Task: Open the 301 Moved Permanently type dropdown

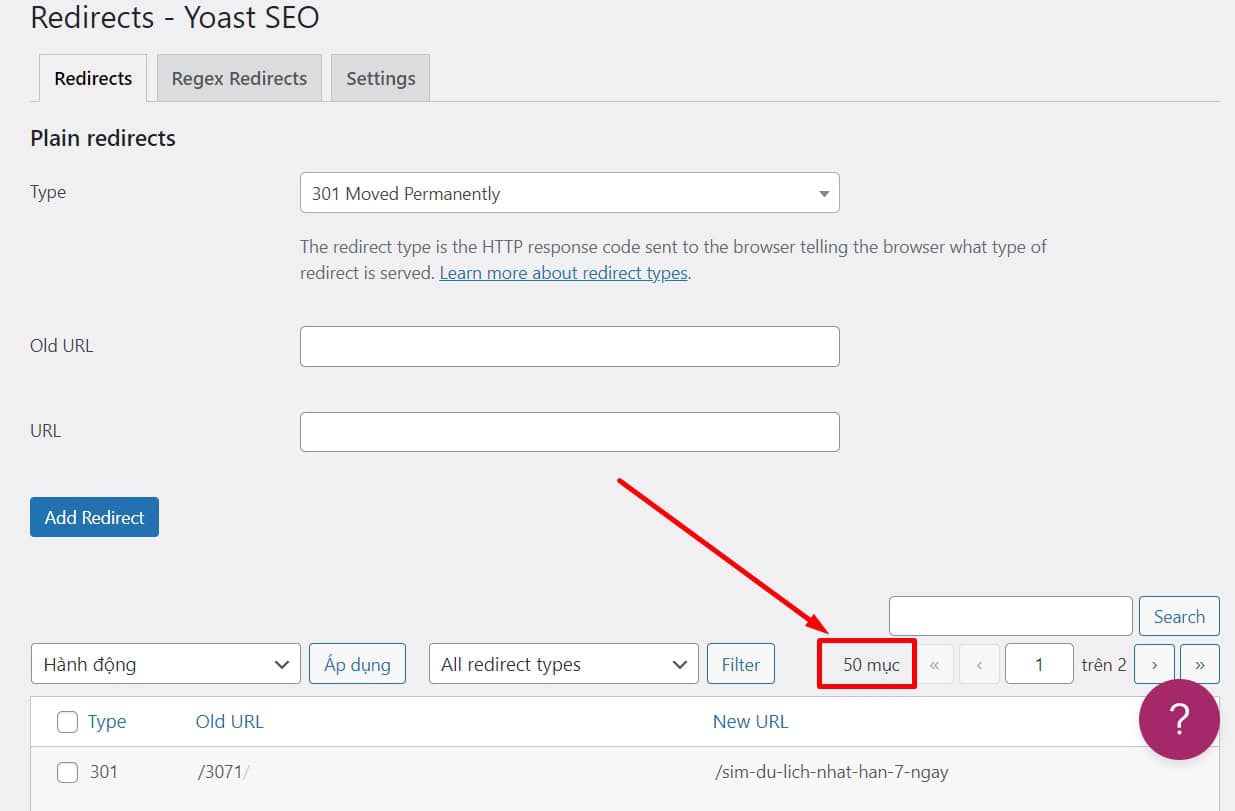Action: click(x=569, y=193)
